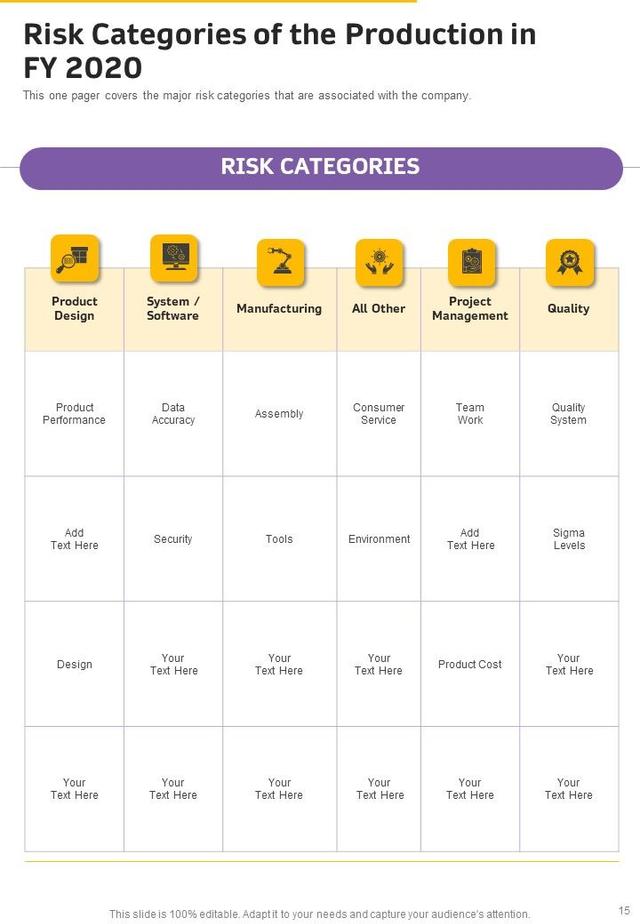Select the Security table cell
640x924 pixels.
[x=173, y=539]
